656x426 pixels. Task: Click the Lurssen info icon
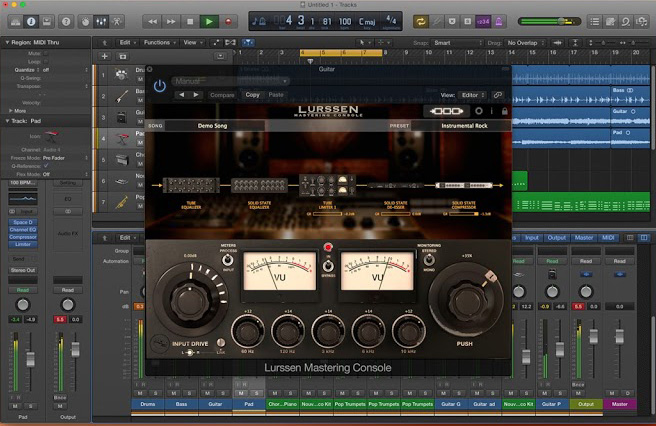coord(492,111)
